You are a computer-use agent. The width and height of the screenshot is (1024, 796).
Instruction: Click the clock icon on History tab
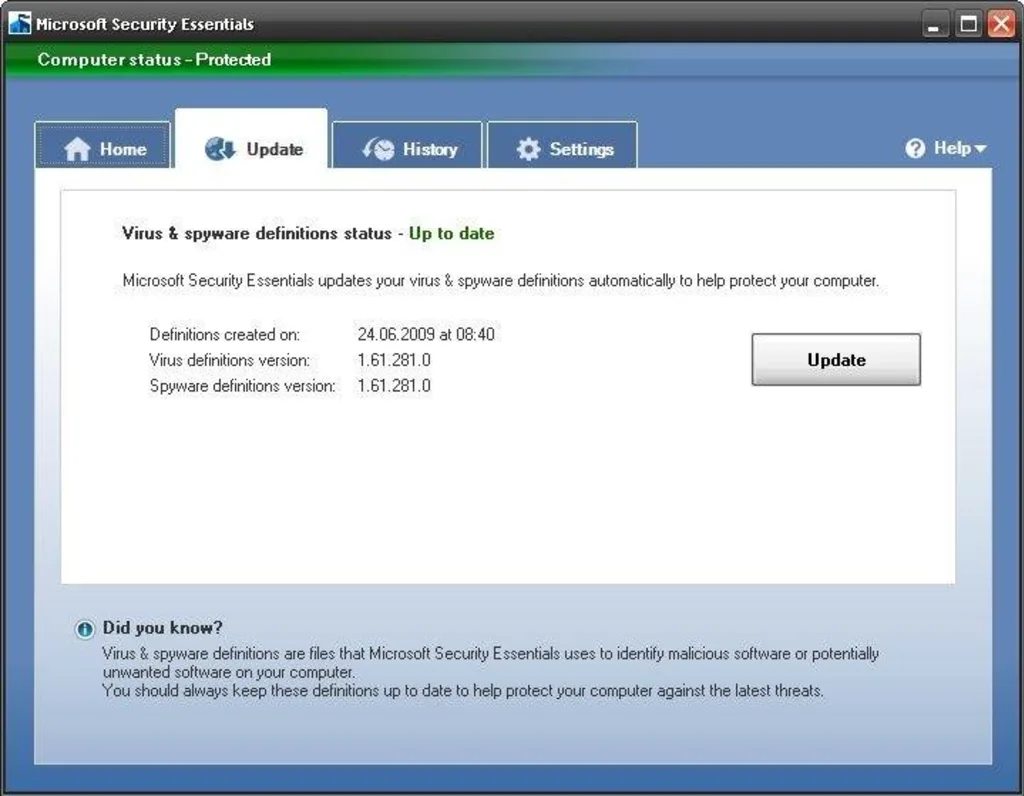point(379,149)
